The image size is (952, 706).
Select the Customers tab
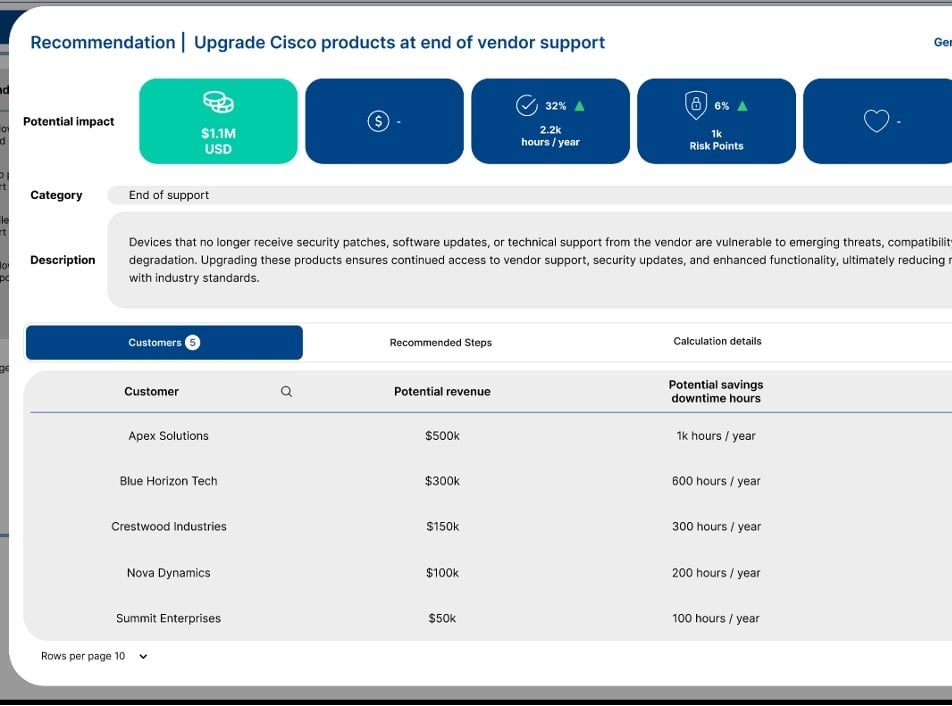pos(164,343)
